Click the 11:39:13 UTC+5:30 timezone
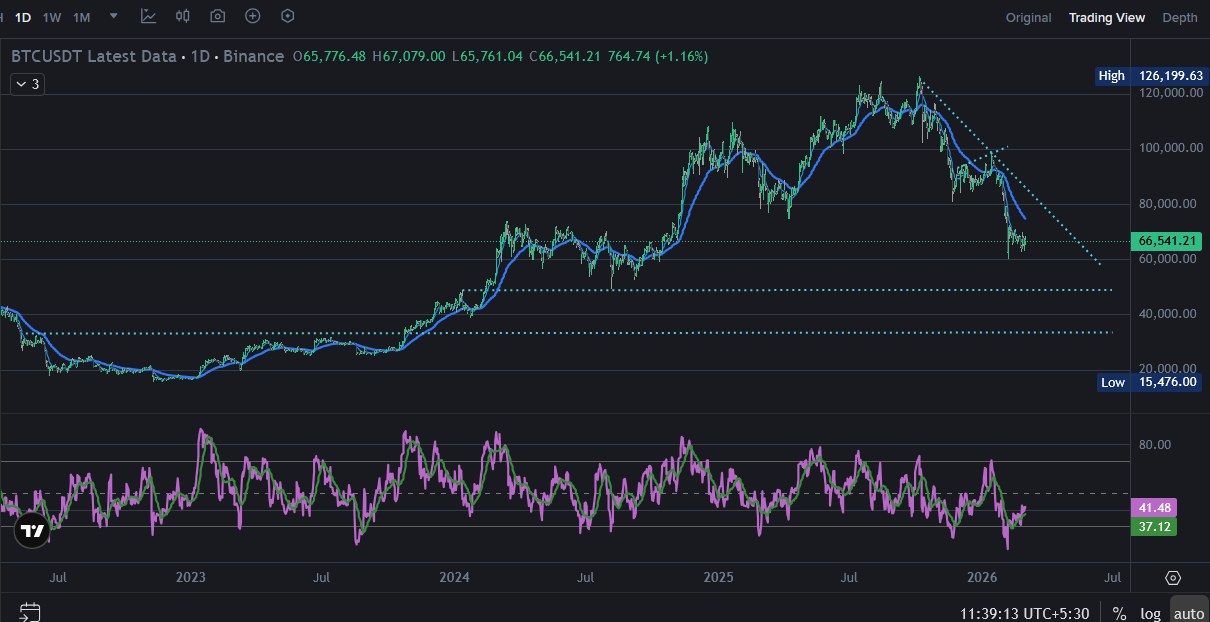The width and height of the screenshot is (1210, 622). (x=1024, y=613)
